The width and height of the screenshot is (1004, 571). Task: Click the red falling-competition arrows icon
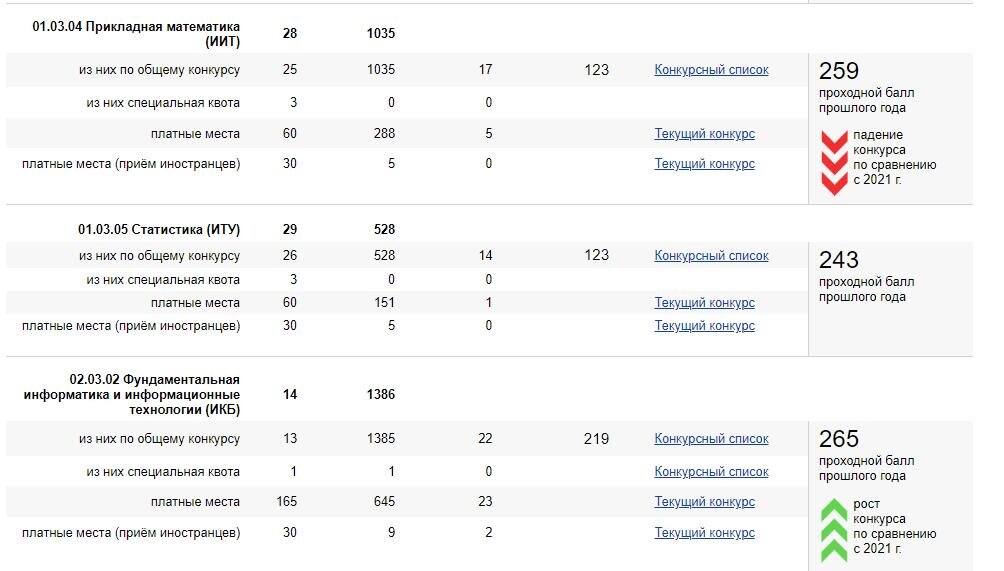(834, 163)
